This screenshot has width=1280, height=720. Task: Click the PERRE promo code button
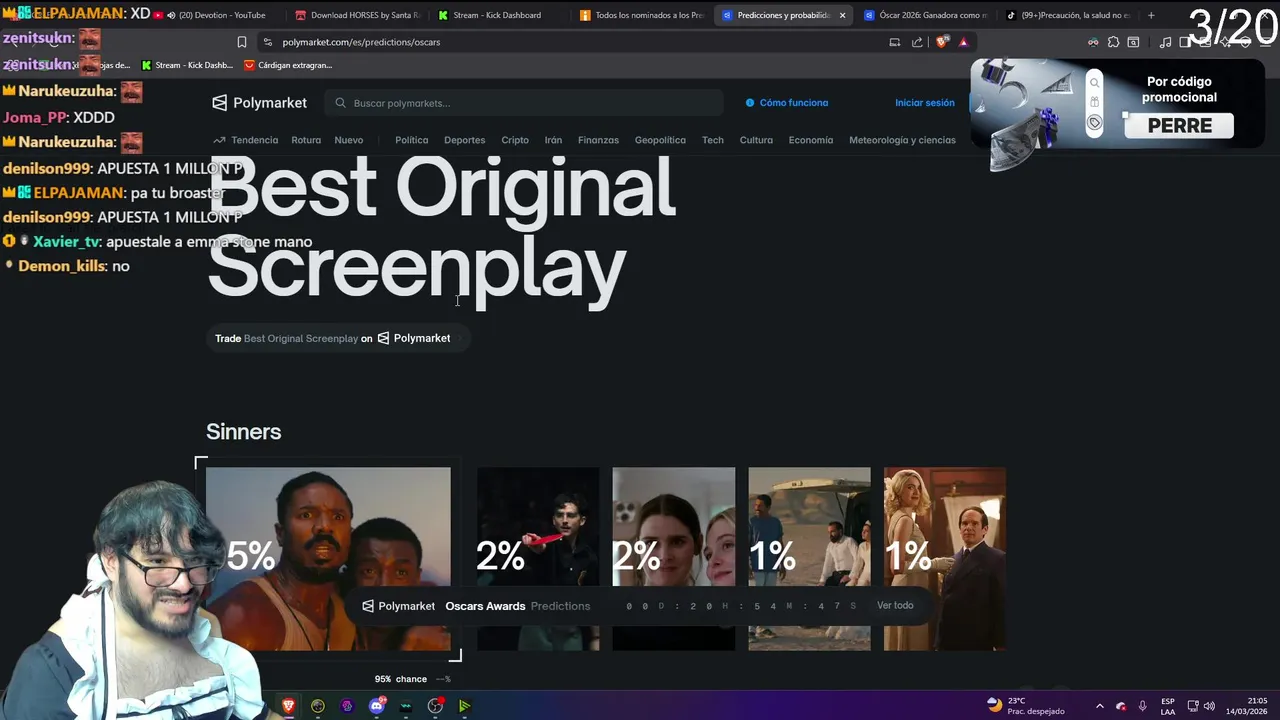pos(1180,126)
